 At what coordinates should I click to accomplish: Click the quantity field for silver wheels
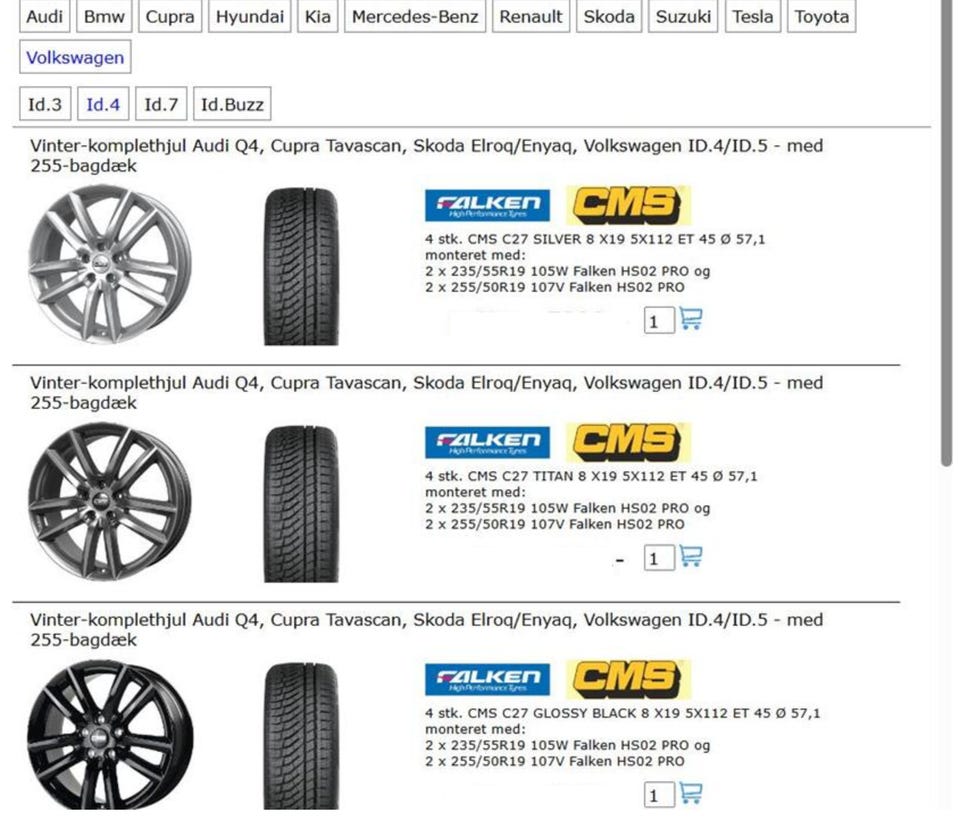coord(658,321)
